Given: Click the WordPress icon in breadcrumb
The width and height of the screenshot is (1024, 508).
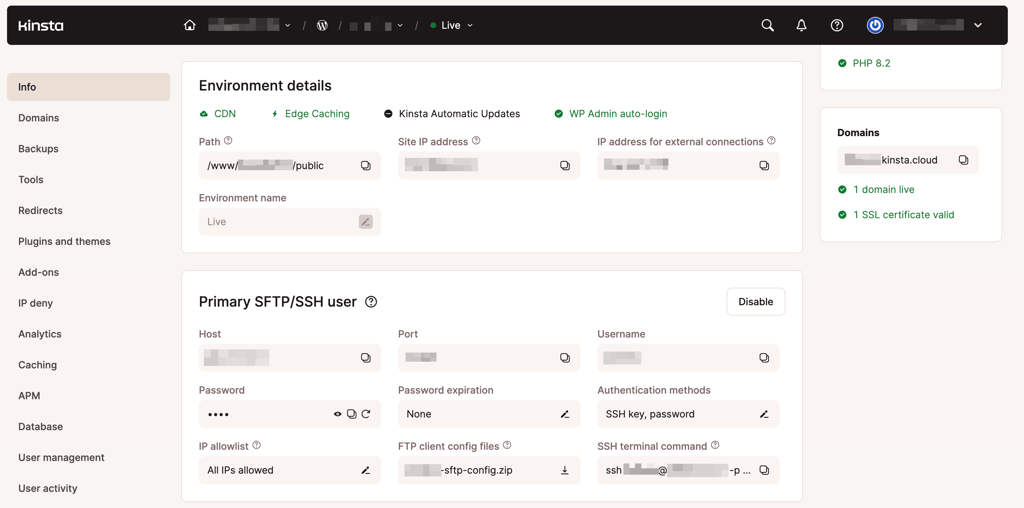Looking at the screenshot, I should coord(322,25).
